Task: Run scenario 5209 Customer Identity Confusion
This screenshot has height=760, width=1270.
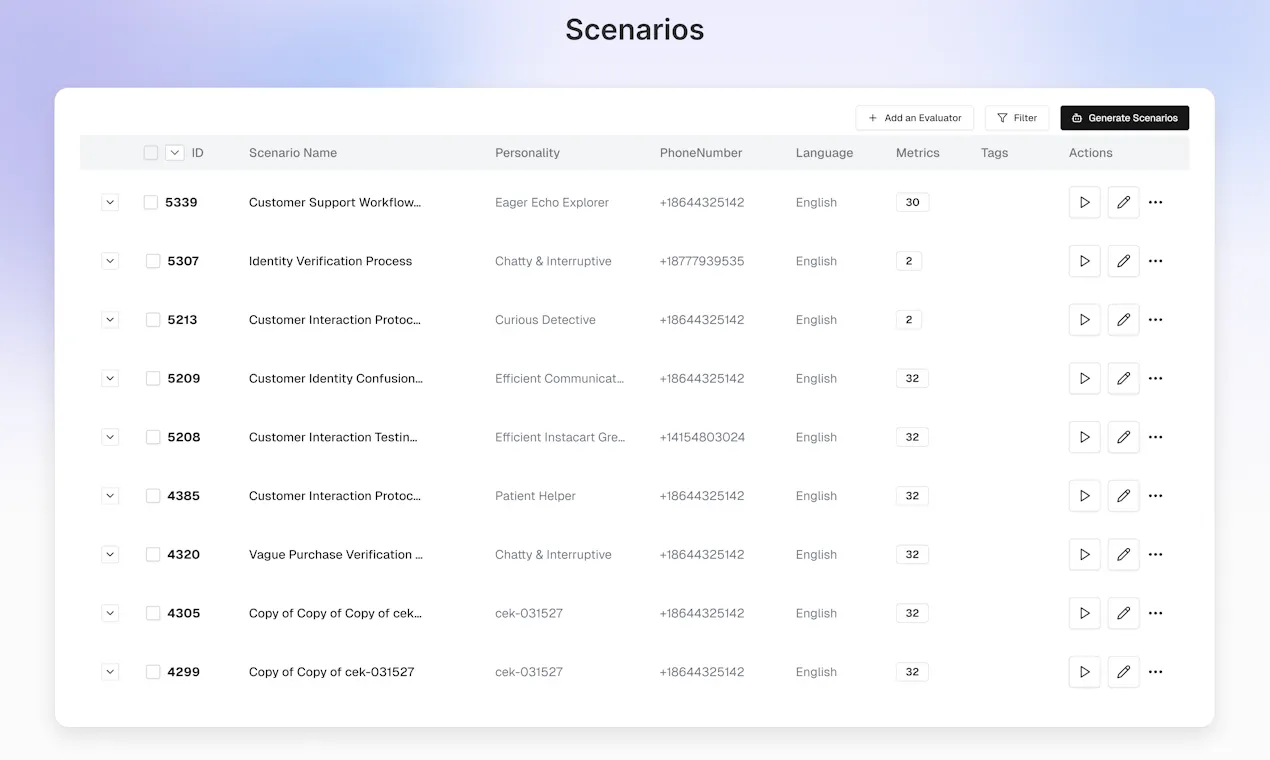Action: coord(1084,378)
